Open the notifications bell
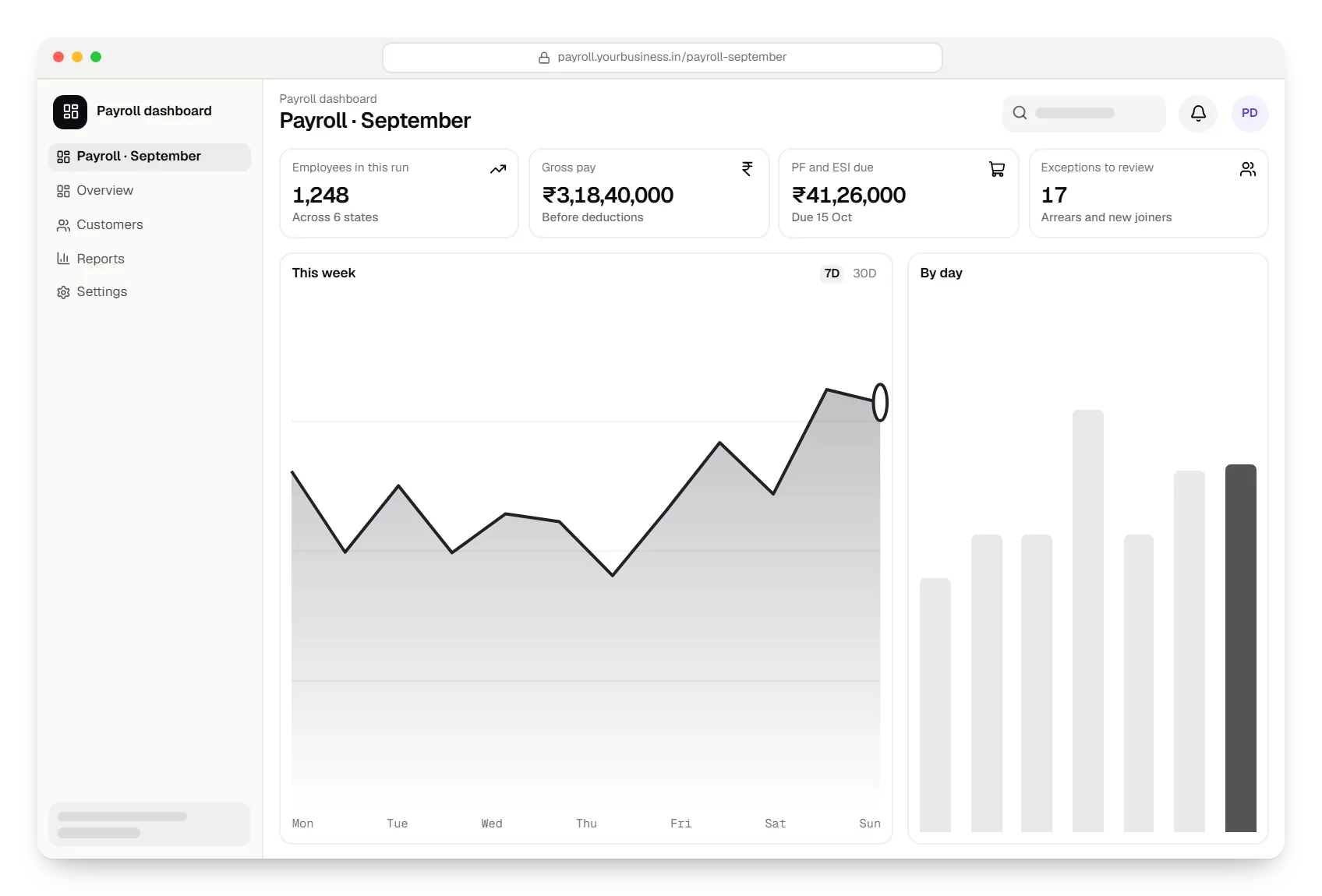This screenshot has width=1322, height=896. point(1198,113)
